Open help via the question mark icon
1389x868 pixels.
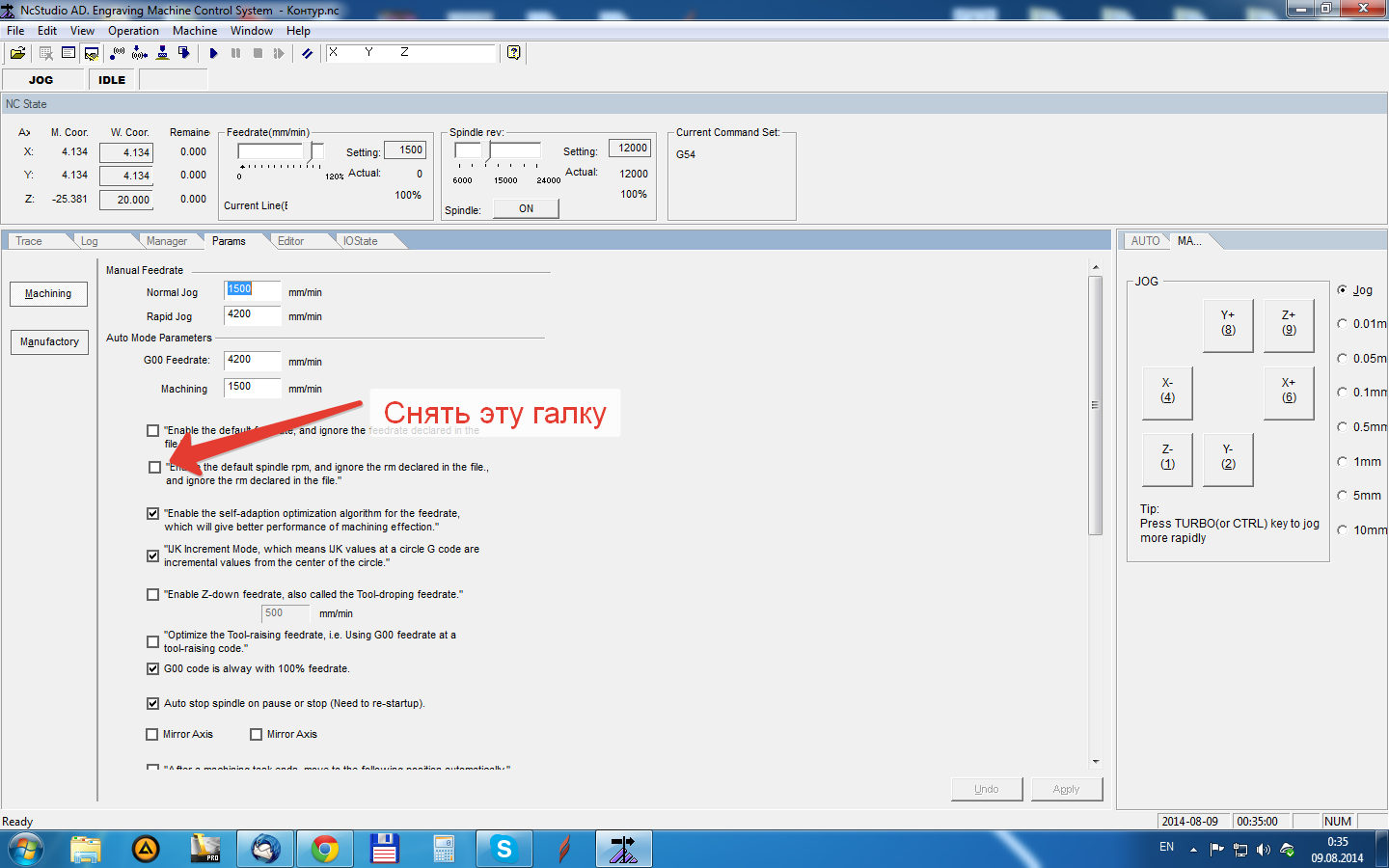[x=514, y=53]
